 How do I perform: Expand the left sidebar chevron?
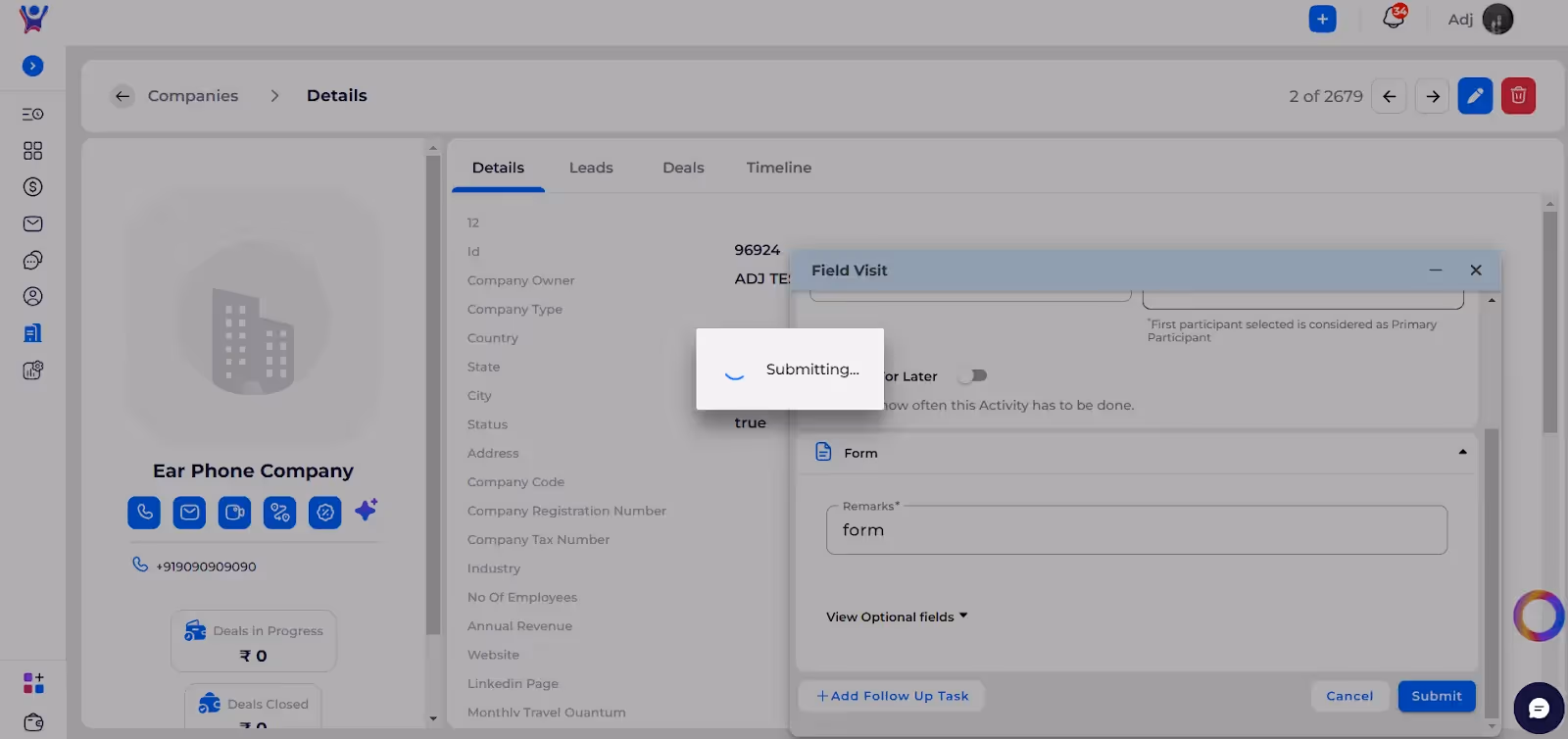click(32, 66)
